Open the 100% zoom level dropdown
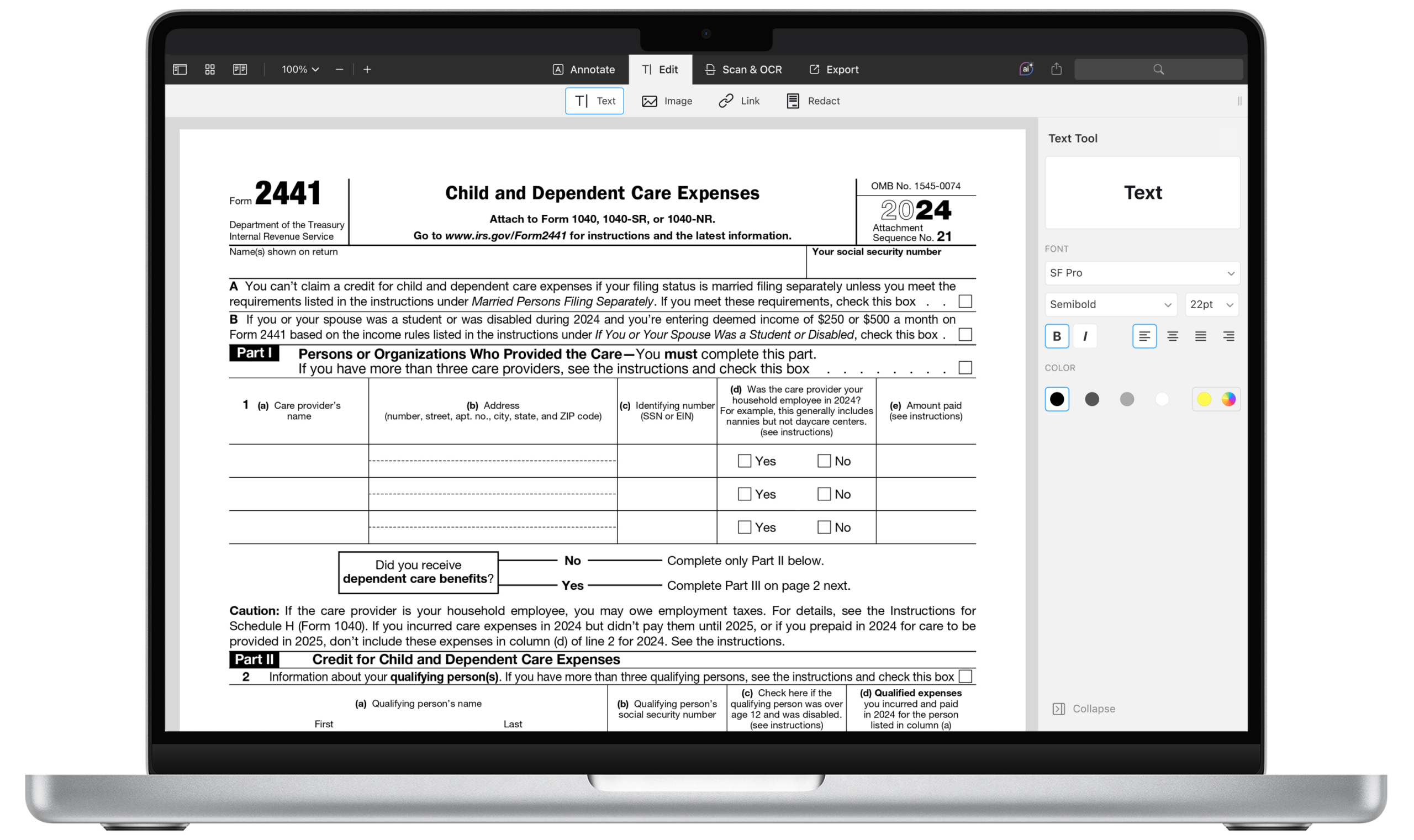The height and width of the screenshot is (840, 1414). point(300,69)
